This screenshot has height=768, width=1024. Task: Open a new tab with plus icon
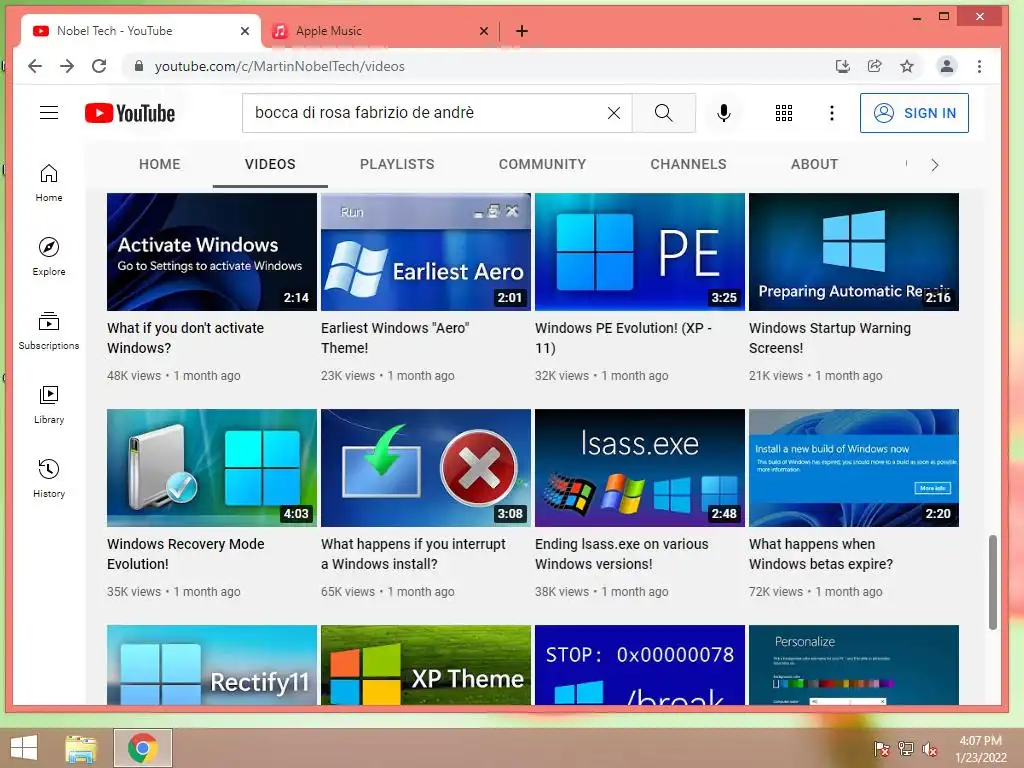point(522,31)
